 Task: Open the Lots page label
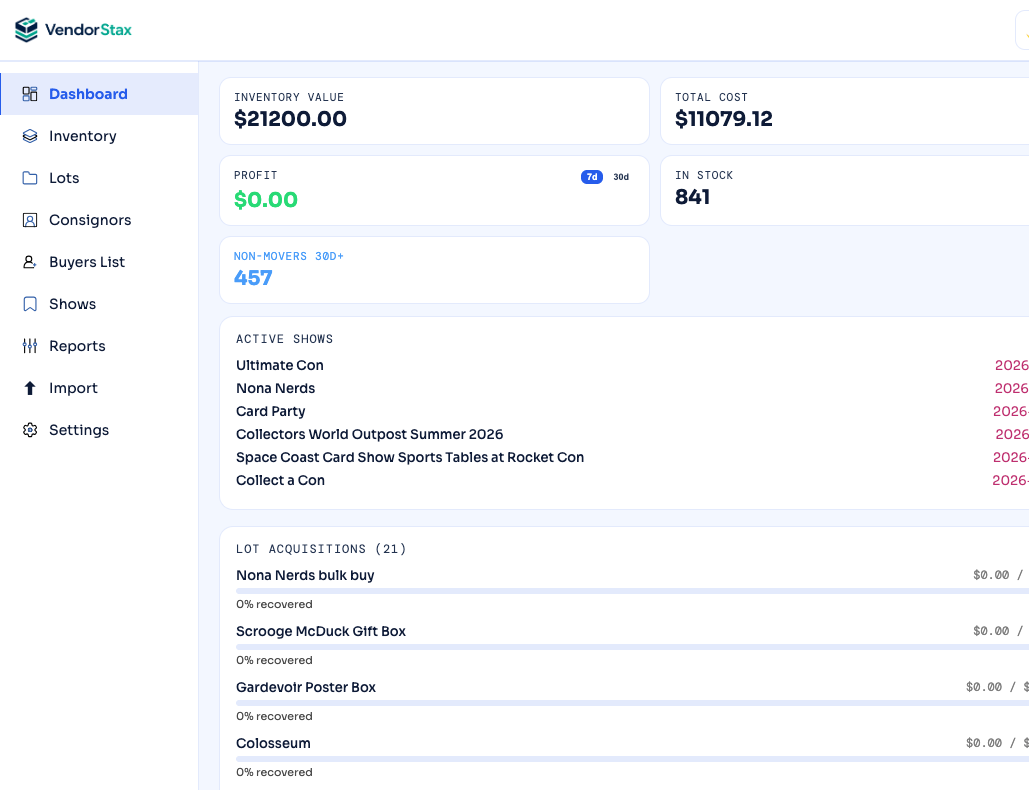pos(64,178)
